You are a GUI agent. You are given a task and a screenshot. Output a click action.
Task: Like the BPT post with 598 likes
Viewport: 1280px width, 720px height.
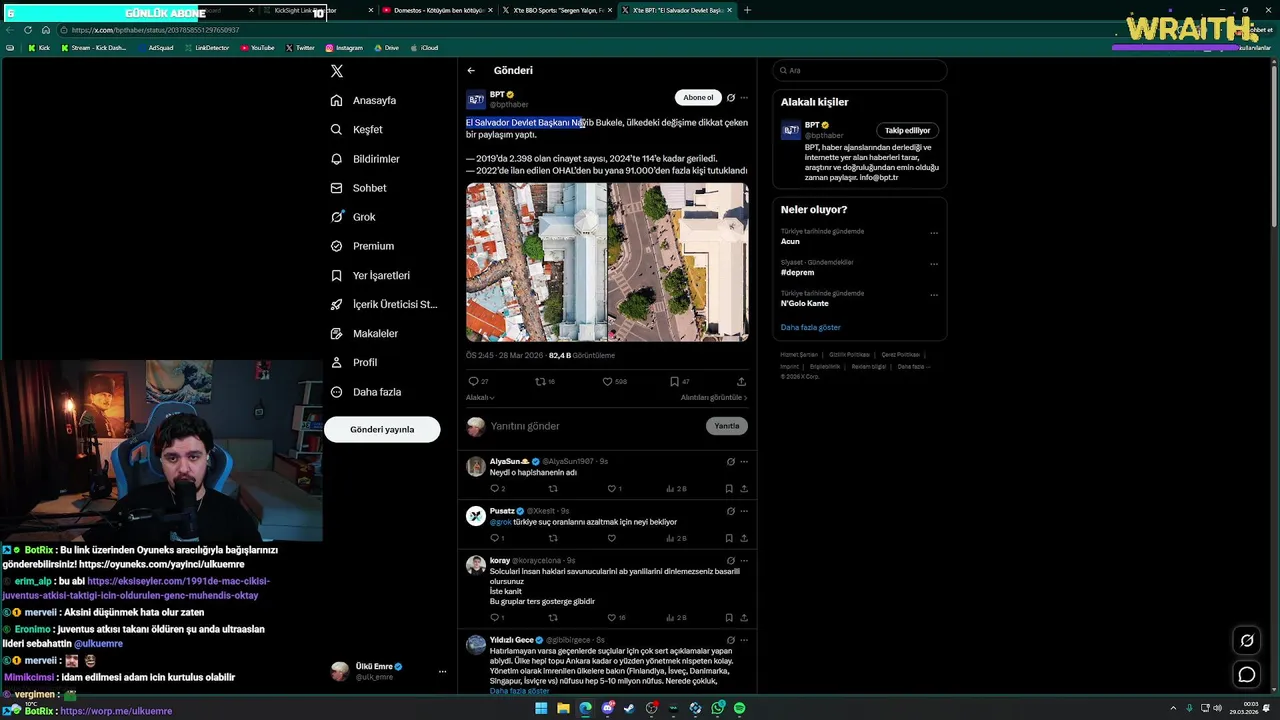point(614,381)
